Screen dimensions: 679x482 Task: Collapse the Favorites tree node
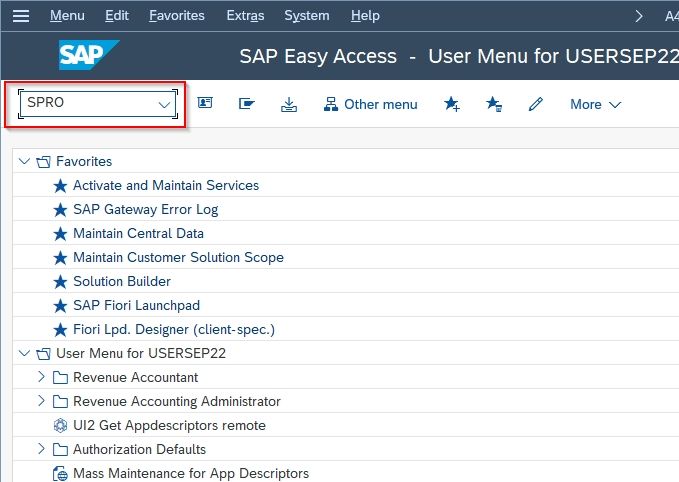[24, 162]
